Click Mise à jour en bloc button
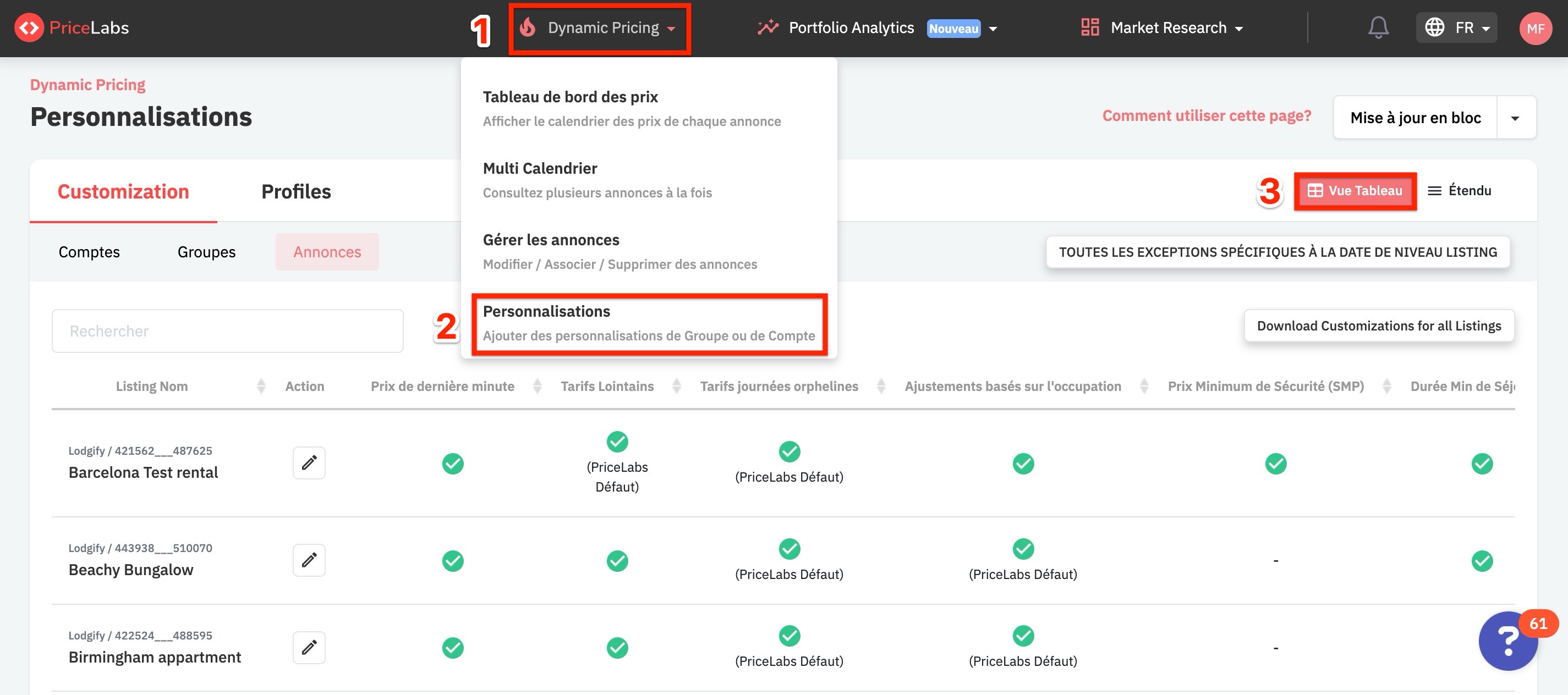 click(x=1415, y=118)
